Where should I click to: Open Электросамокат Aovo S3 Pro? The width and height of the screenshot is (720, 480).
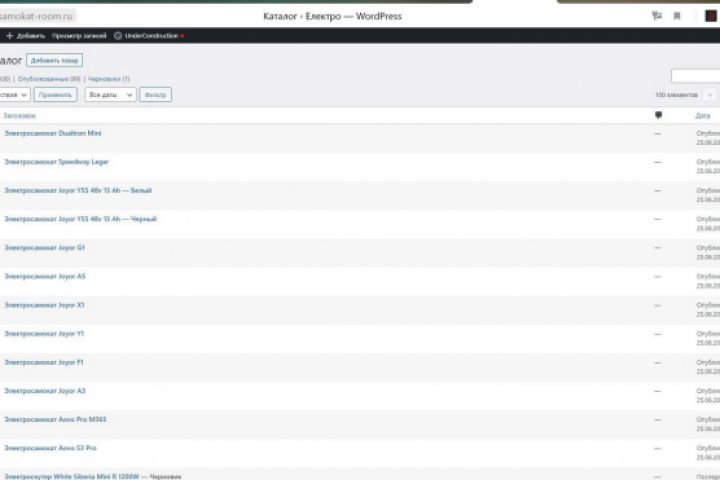(51, 448)
